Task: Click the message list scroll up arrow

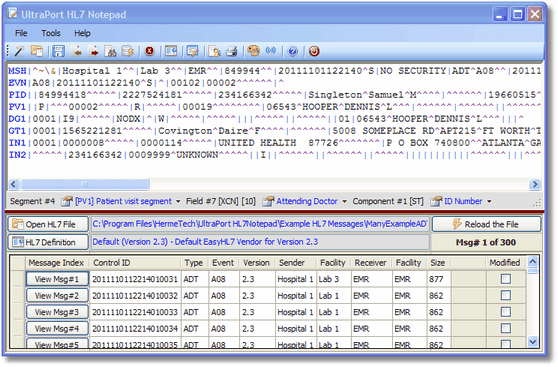Action: click(533, 262)
